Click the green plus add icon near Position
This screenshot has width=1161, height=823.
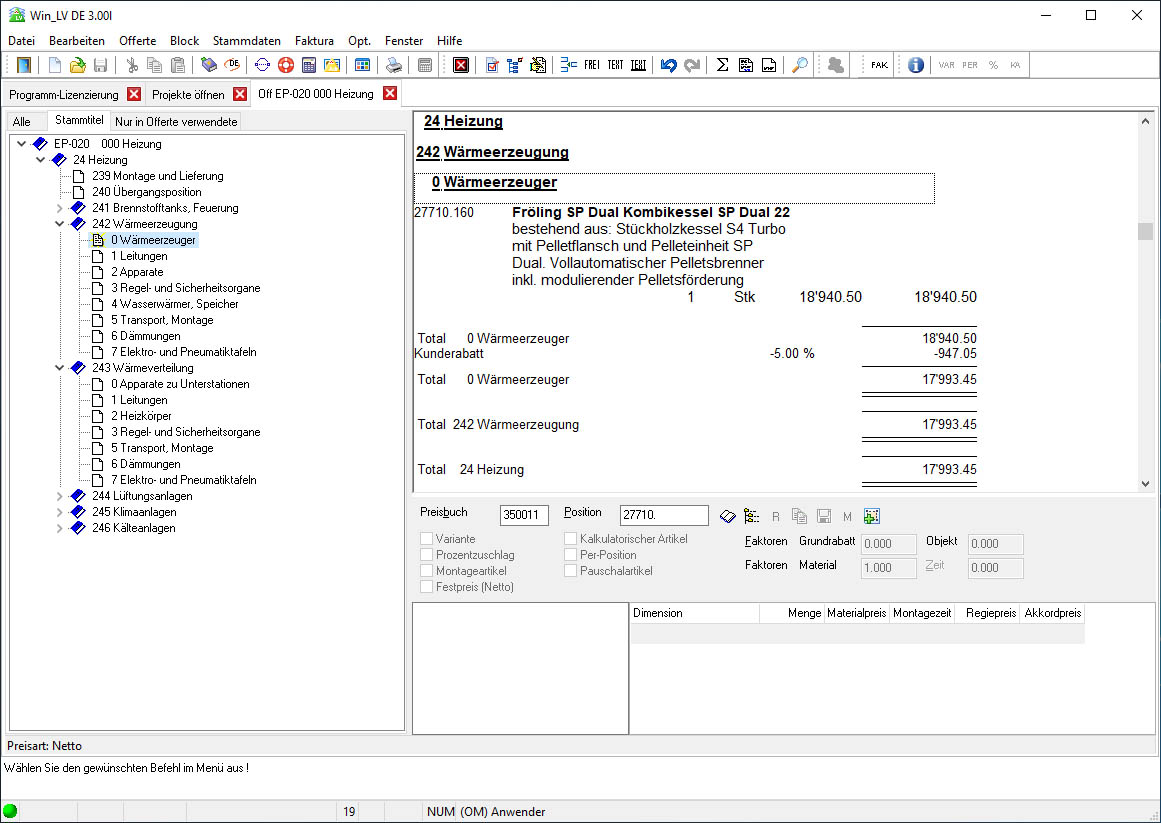click(871, 517)
